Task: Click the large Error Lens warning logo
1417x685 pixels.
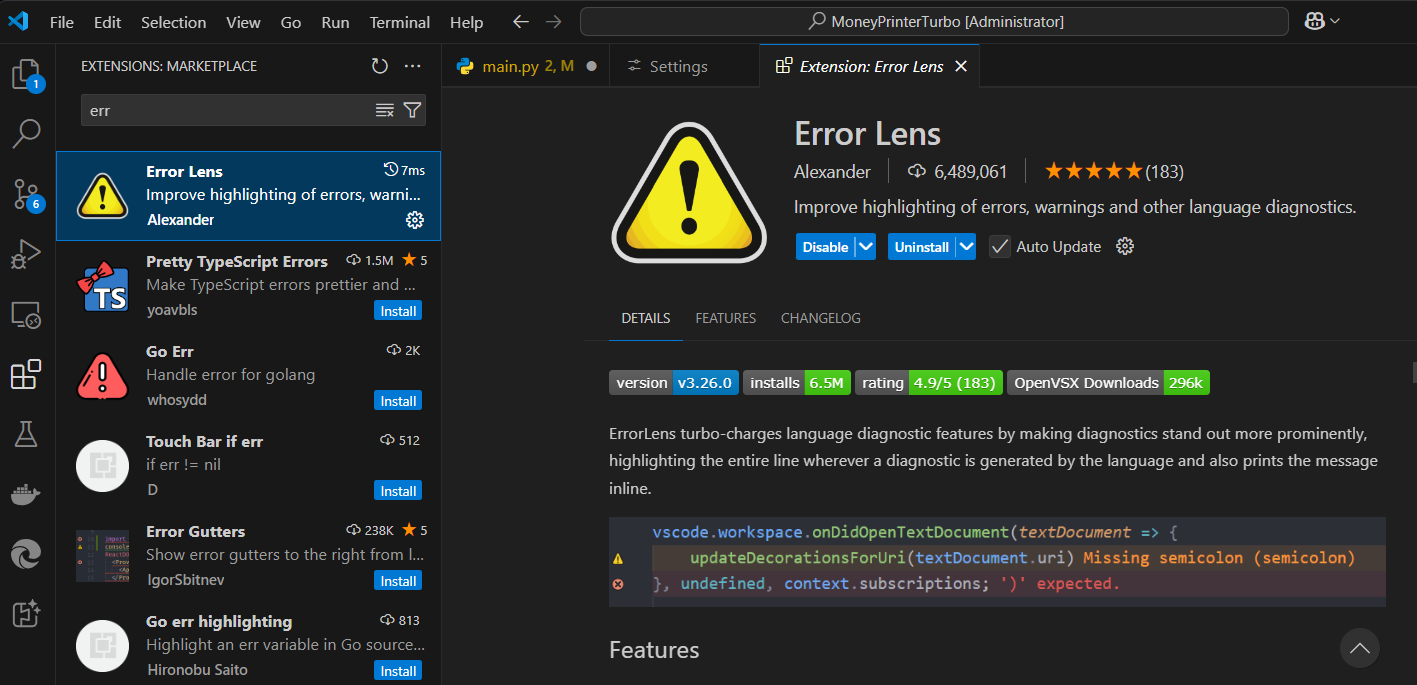Action: (x=688, y=193)
